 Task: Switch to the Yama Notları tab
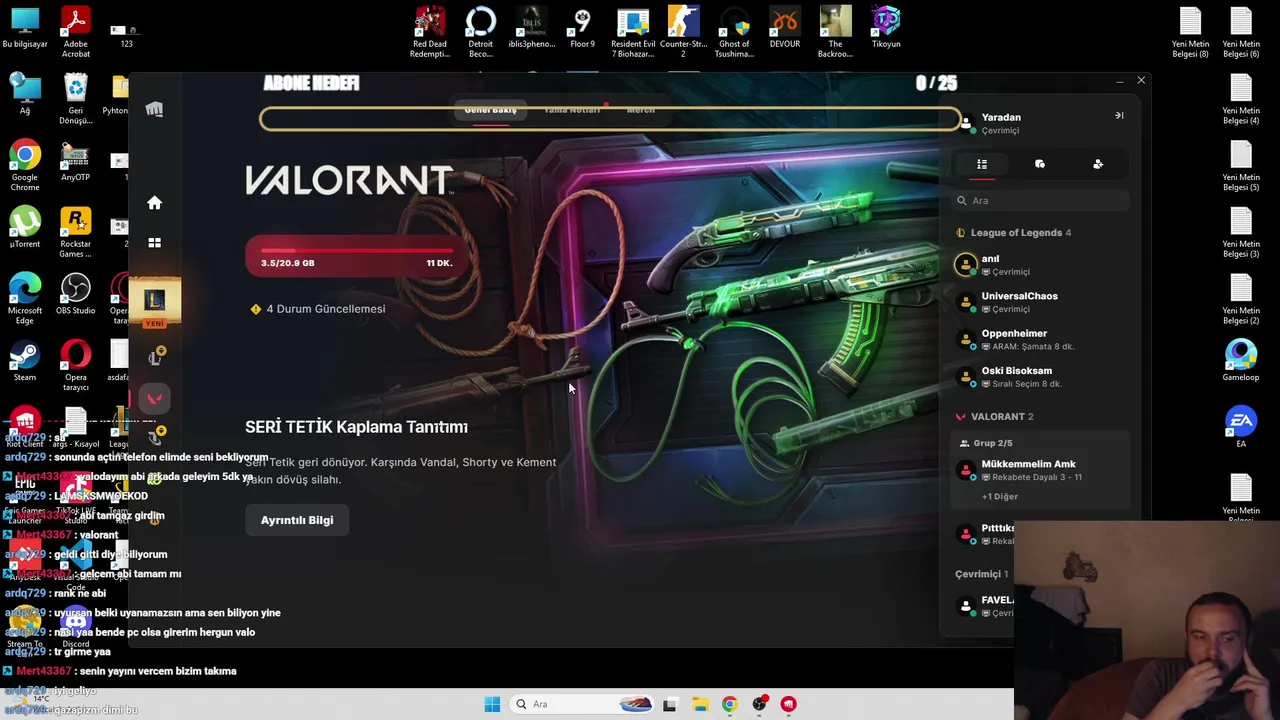572,109
